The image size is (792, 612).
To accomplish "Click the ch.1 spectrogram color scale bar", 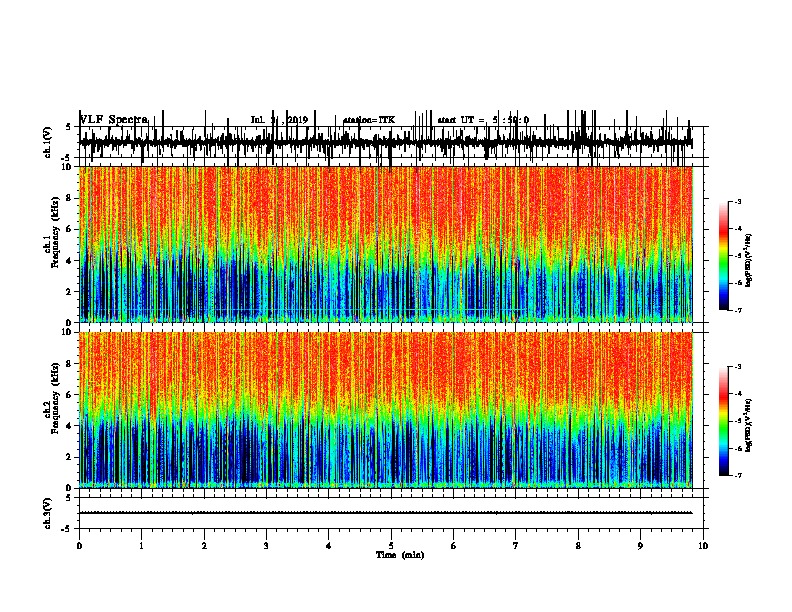I will pyautogui.click(x=724, y=256).
